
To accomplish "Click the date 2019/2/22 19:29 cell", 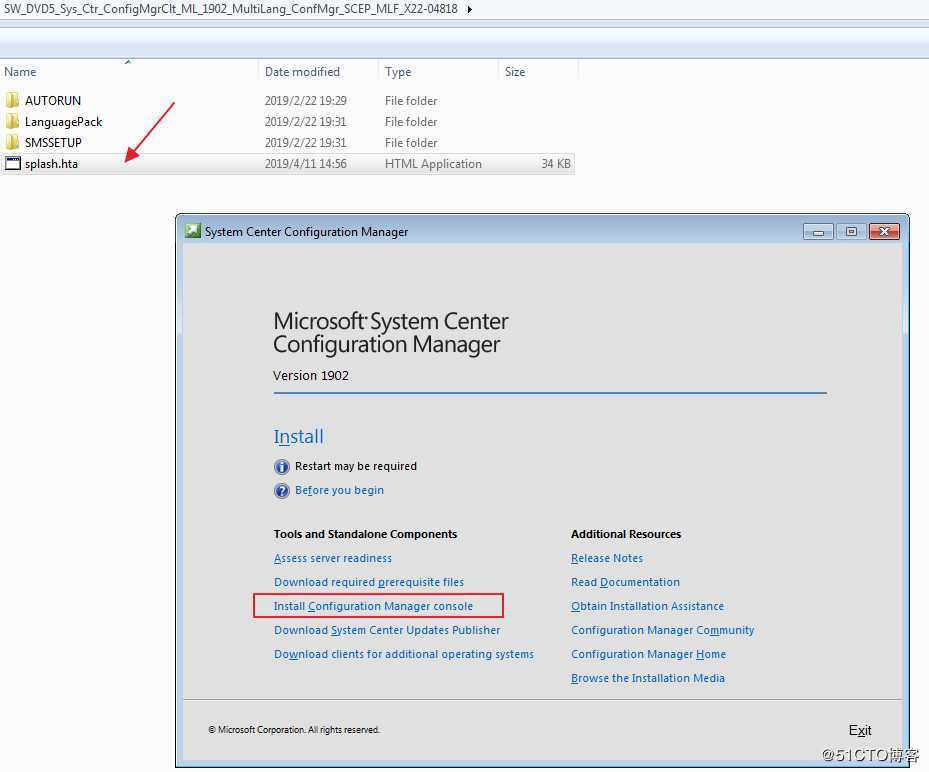I will tap(306, 101).
